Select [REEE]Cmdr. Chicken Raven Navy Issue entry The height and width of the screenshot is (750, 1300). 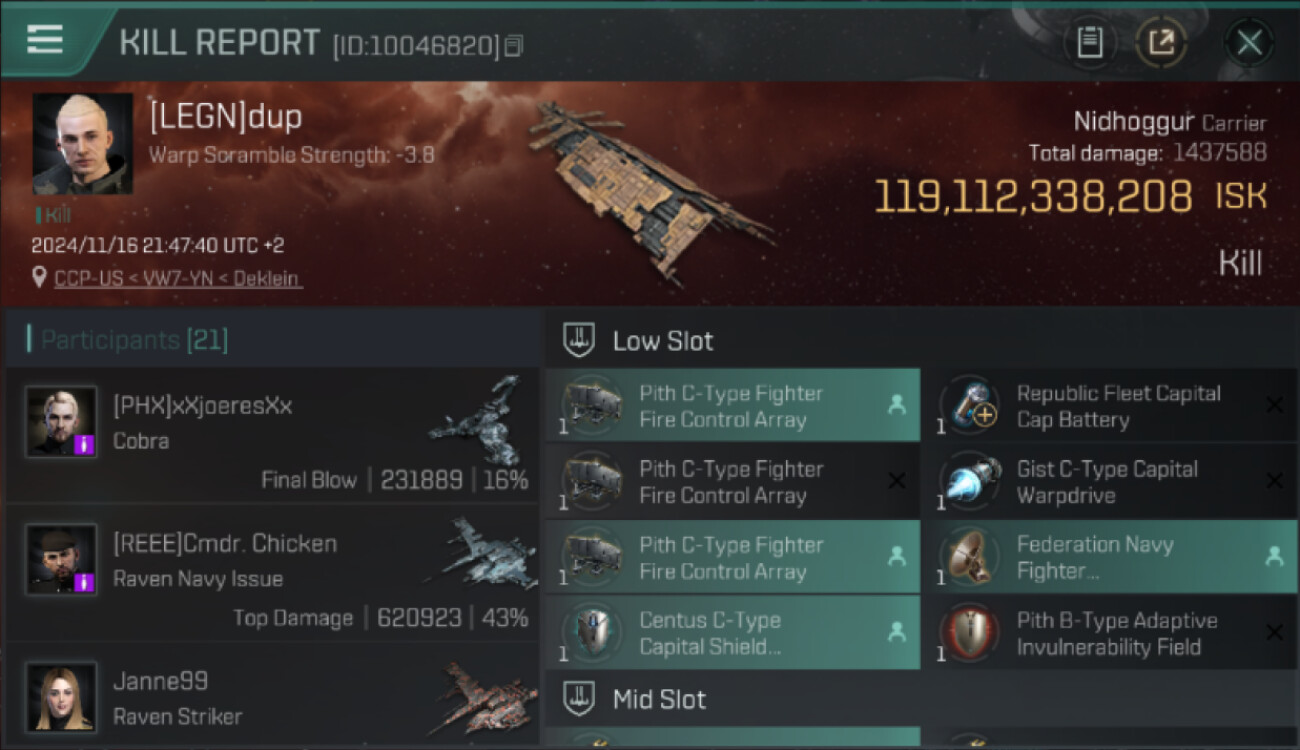coord(272,573)
